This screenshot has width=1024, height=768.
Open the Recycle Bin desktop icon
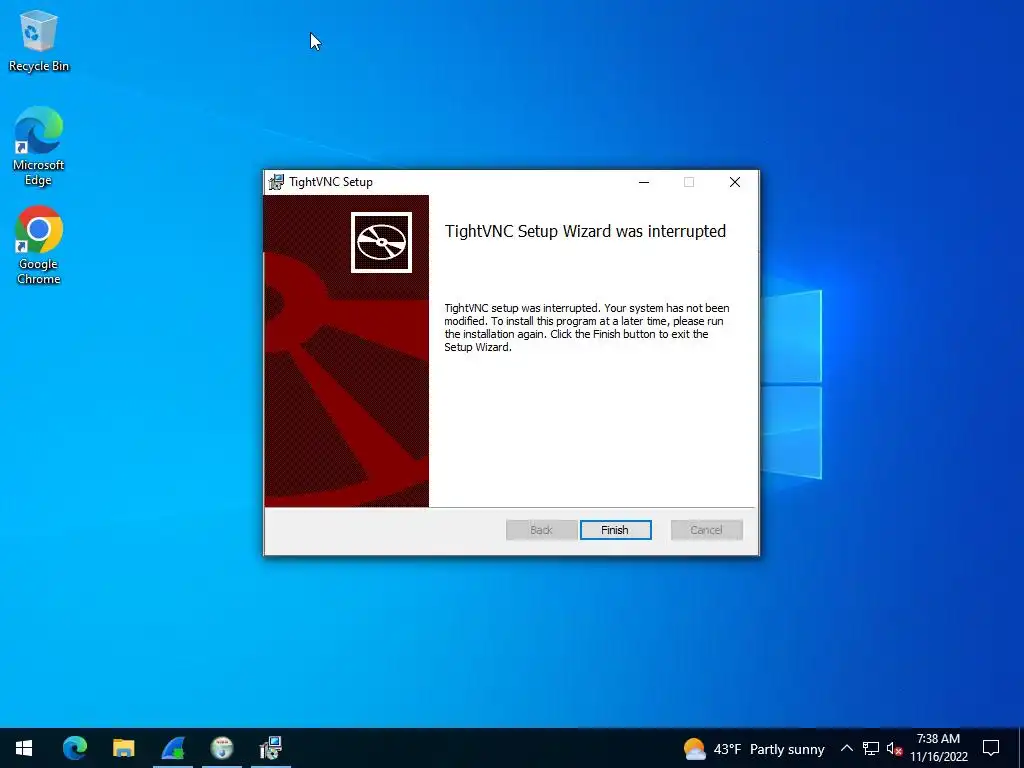tap(39, 41)
